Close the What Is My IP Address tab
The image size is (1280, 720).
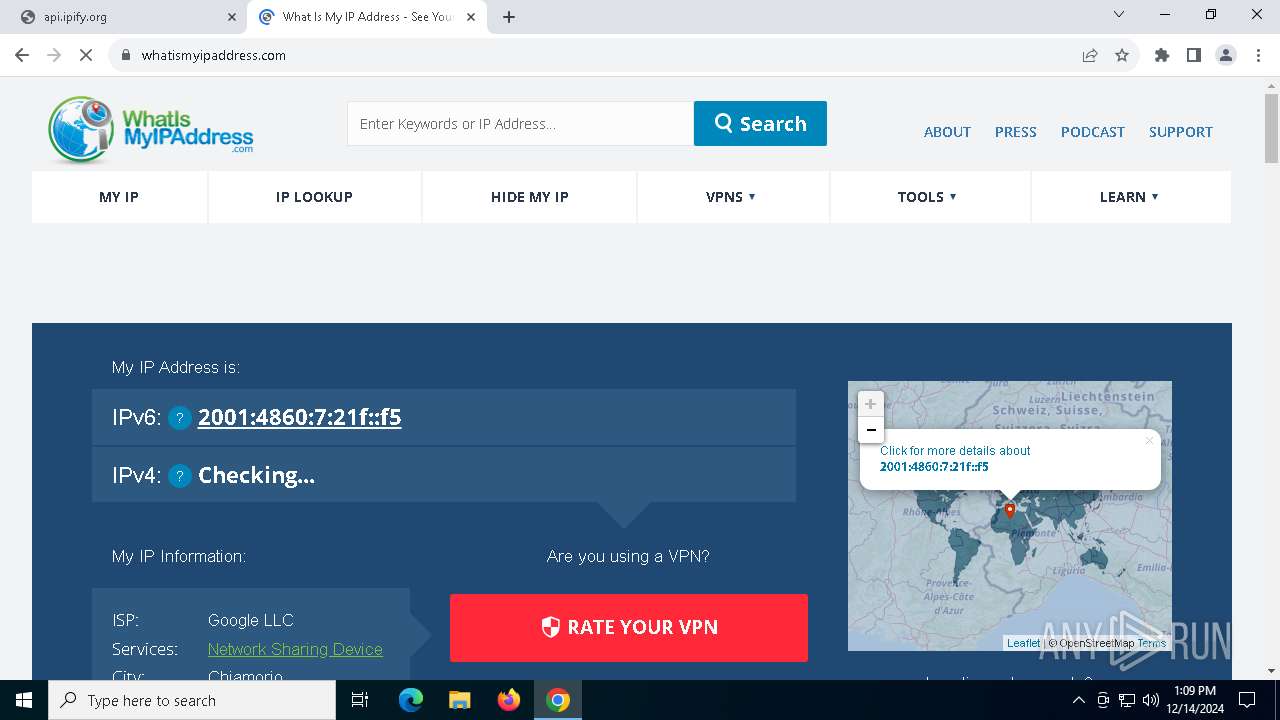pos(471,17)
